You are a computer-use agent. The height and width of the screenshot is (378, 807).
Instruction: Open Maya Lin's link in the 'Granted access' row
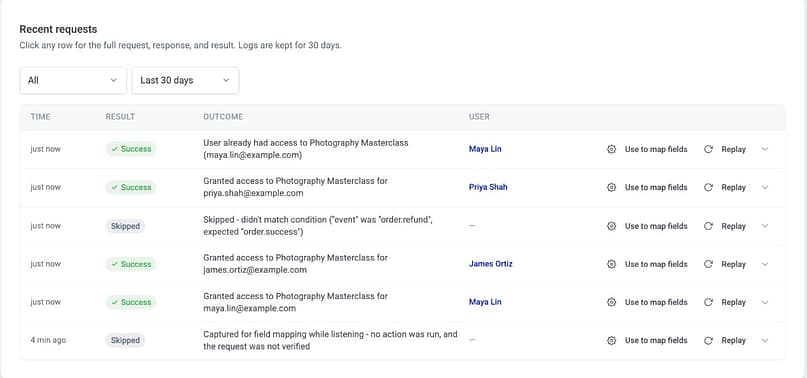point(485,302)
